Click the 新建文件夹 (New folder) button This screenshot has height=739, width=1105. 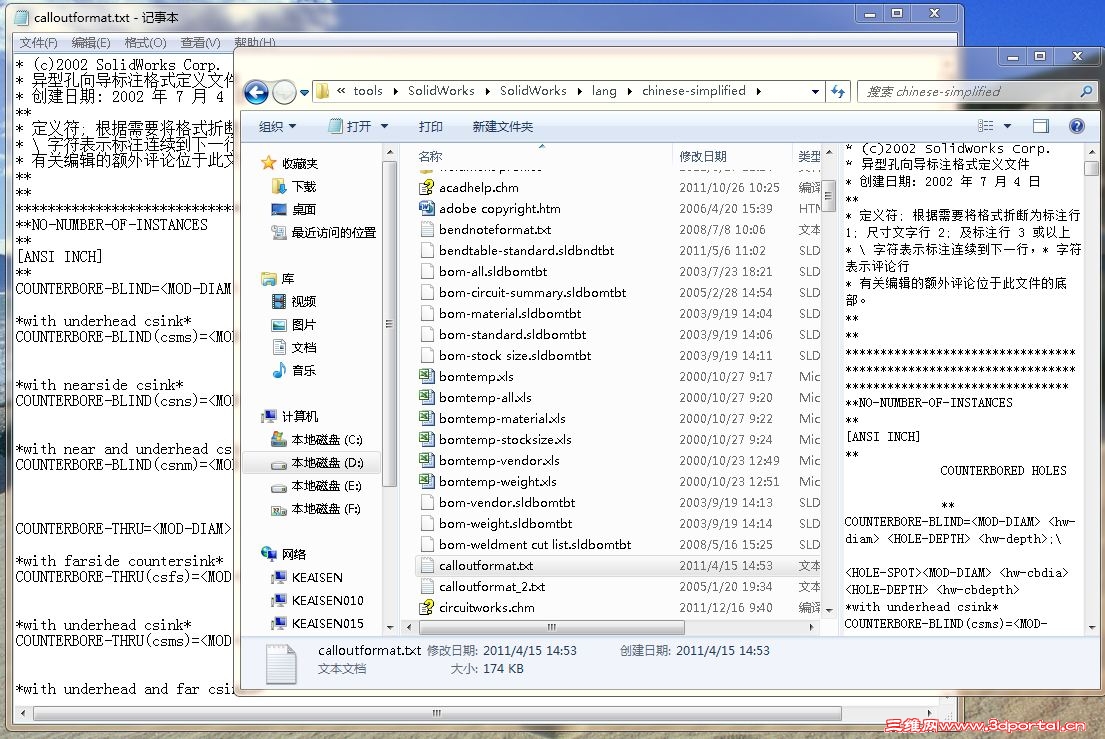[502, 127]
